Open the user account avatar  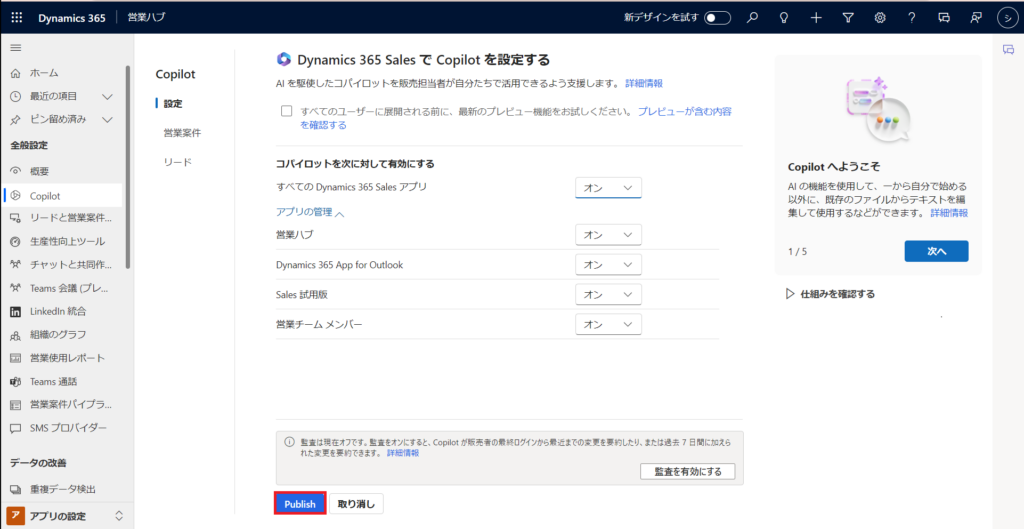tap(1008, 18)
